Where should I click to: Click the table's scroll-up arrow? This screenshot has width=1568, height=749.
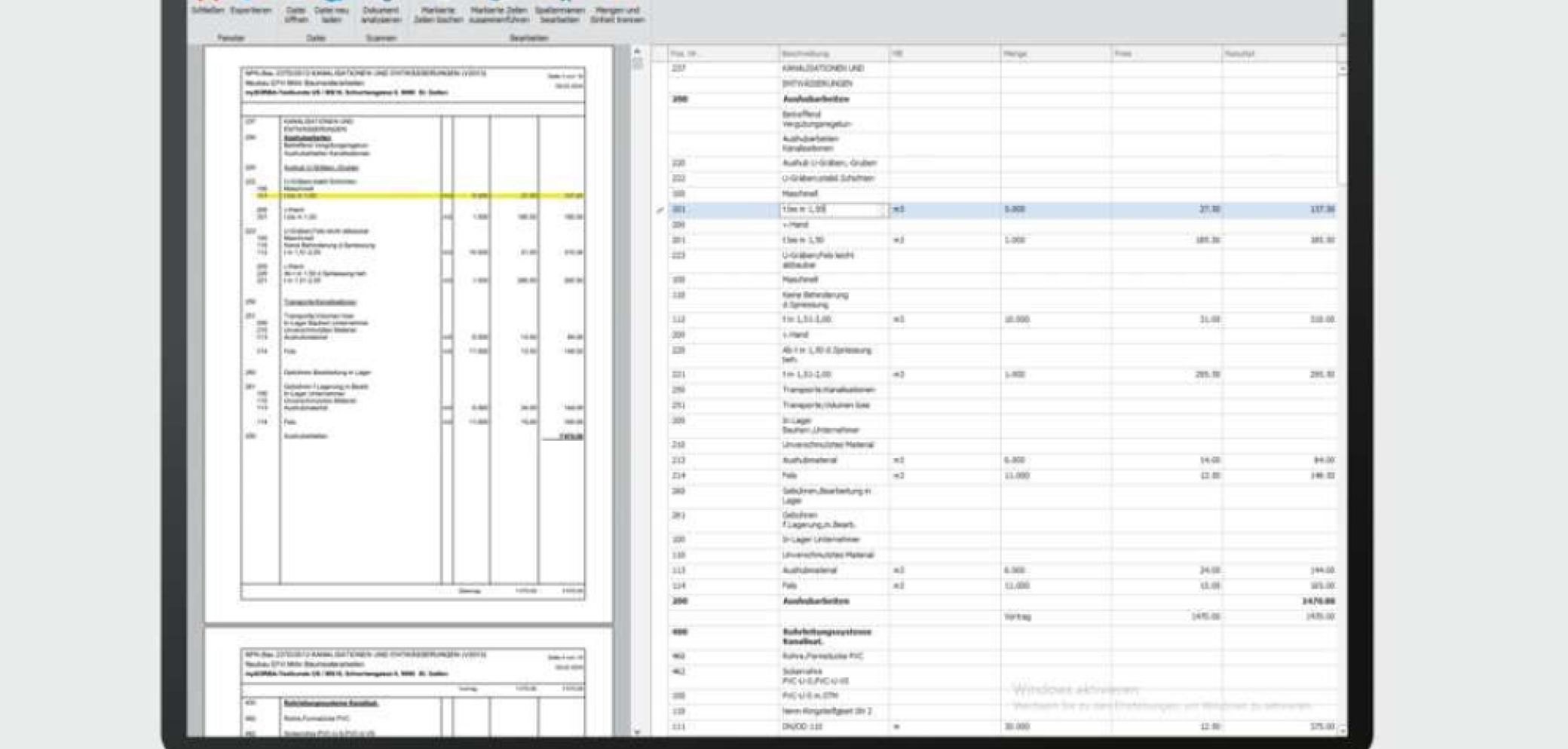point(1343,69)
